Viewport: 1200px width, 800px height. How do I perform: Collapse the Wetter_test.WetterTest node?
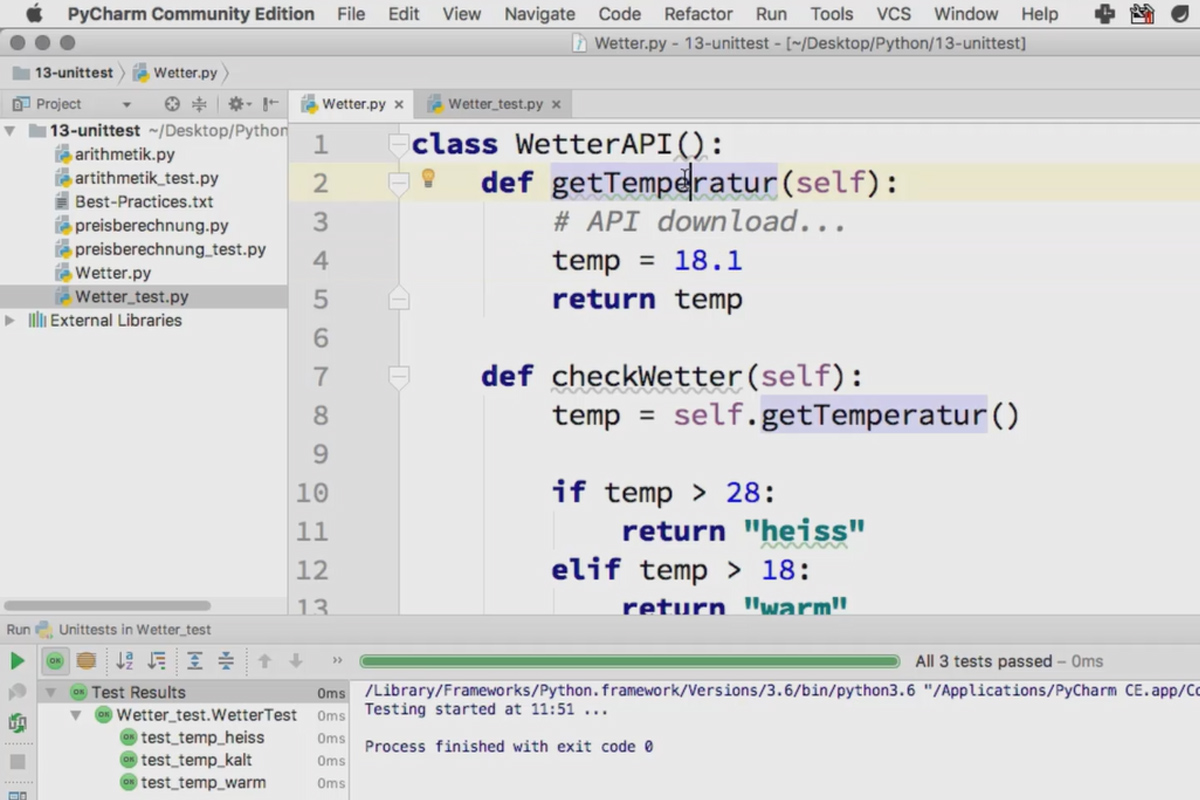(x=76, y=715)
